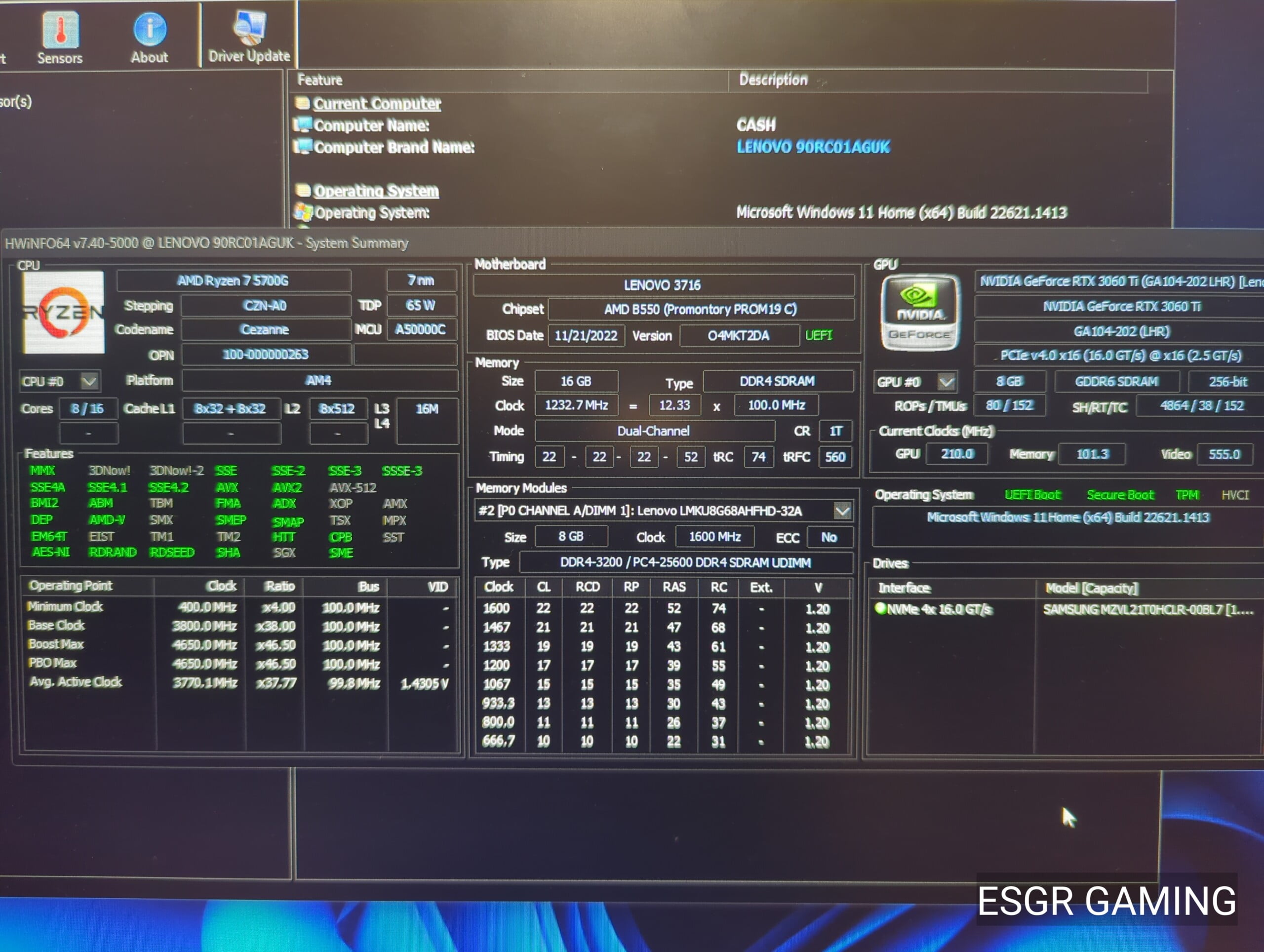Click the AMD Ryzen 7 5700G name field

coord(233,280)
